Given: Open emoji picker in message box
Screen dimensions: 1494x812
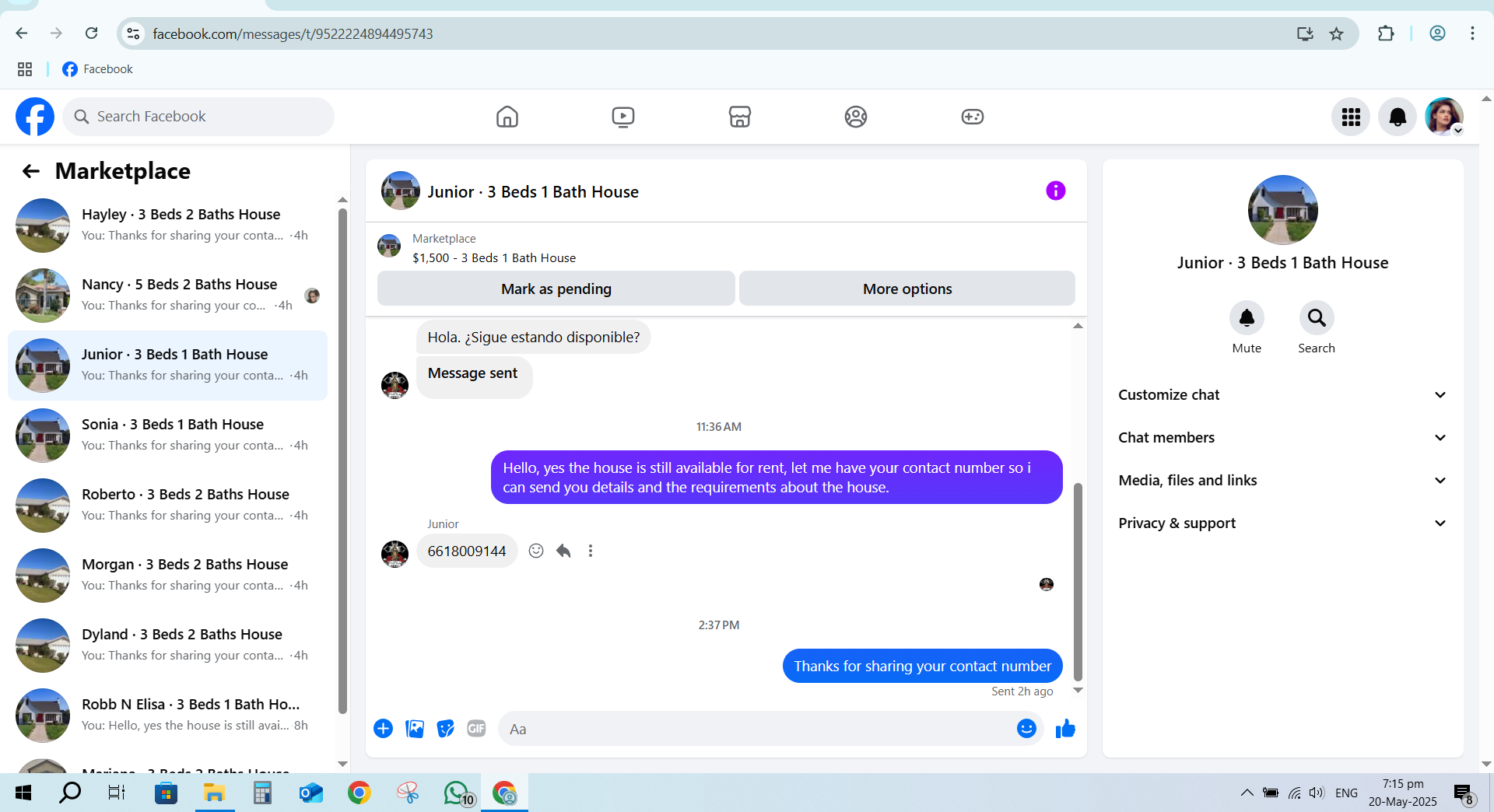Looking at the screenshot, I should (1026, 729).
